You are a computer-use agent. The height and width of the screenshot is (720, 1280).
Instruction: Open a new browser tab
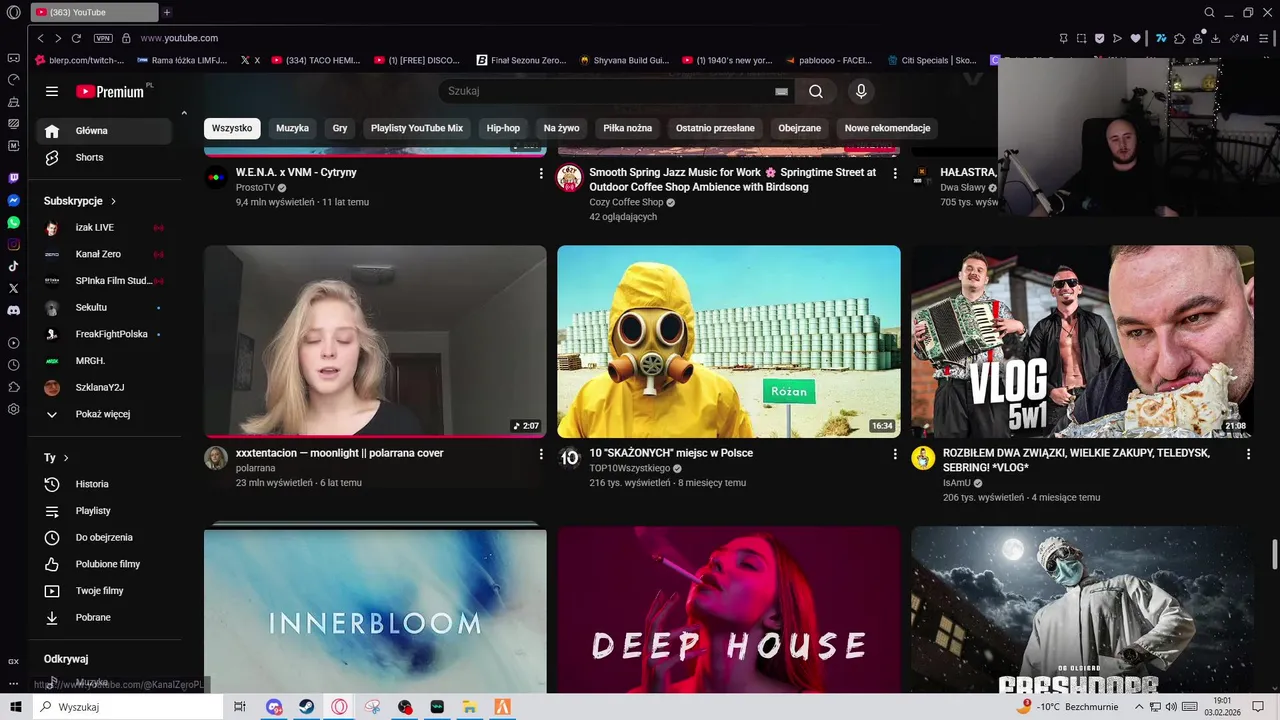(167, 12)
